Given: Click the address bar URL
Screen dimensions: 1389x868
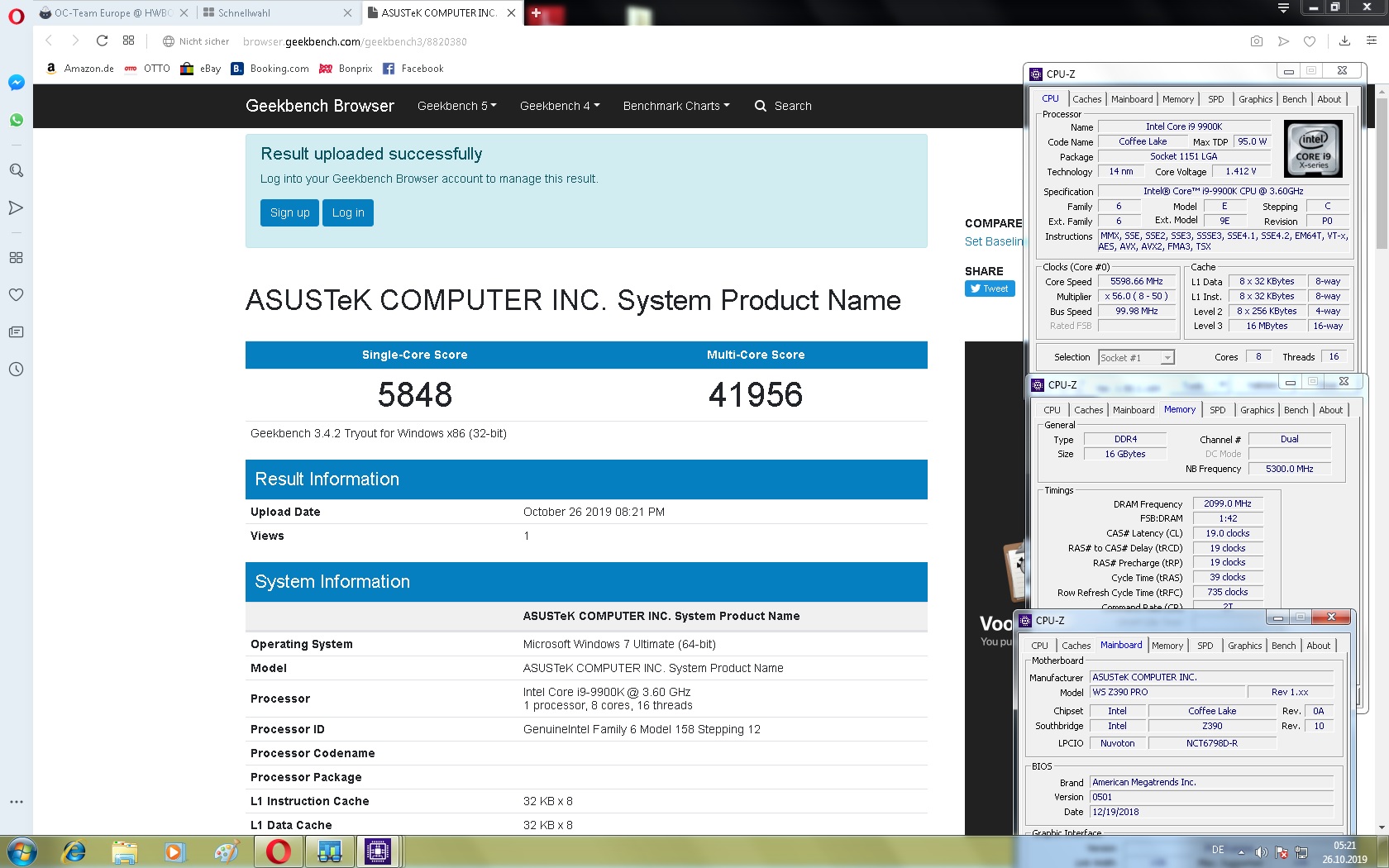Looking at the screenshot, I should (x=355, y=41).
